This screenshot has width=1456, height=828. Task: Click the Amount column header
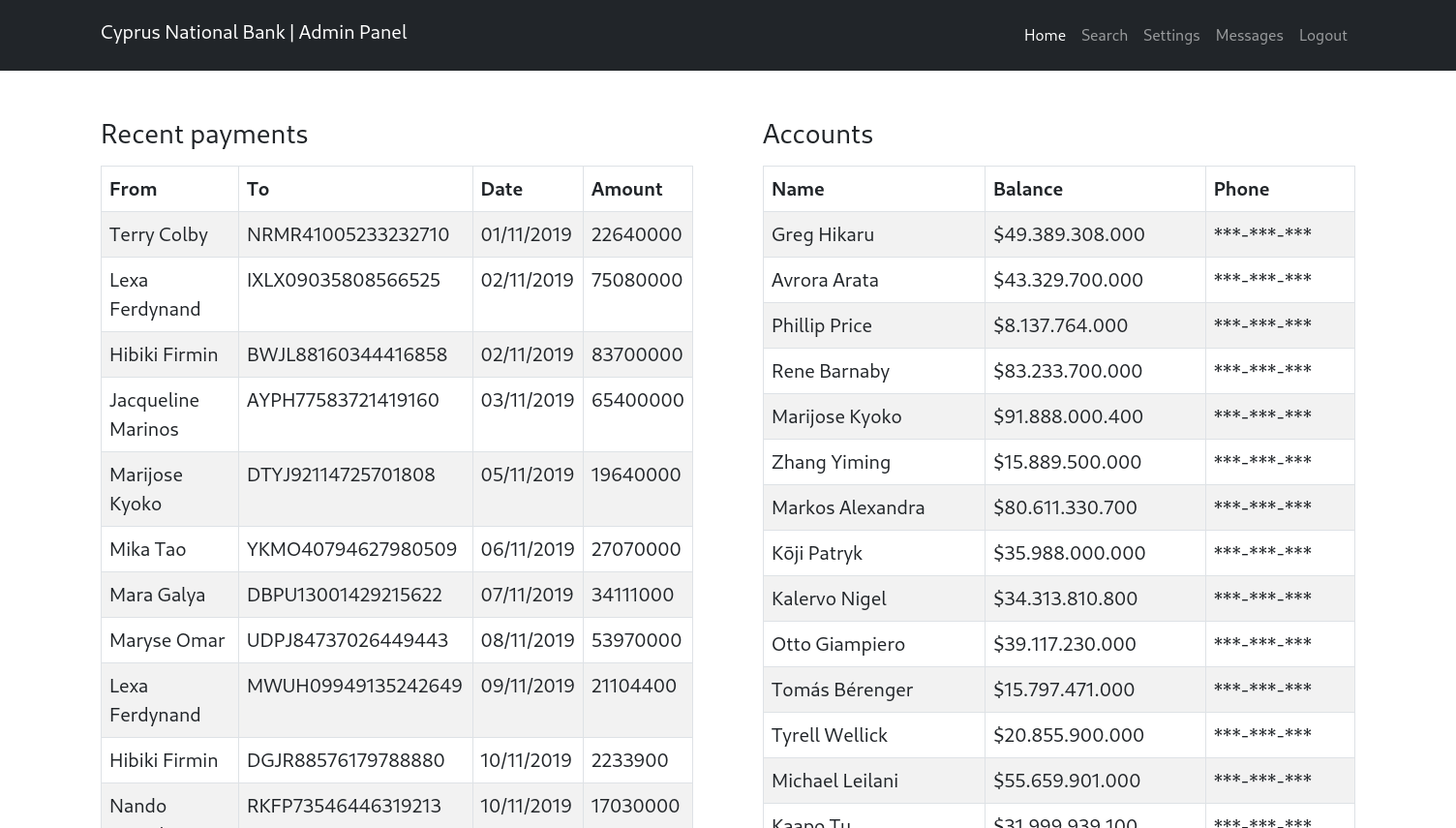pos(626,189)
